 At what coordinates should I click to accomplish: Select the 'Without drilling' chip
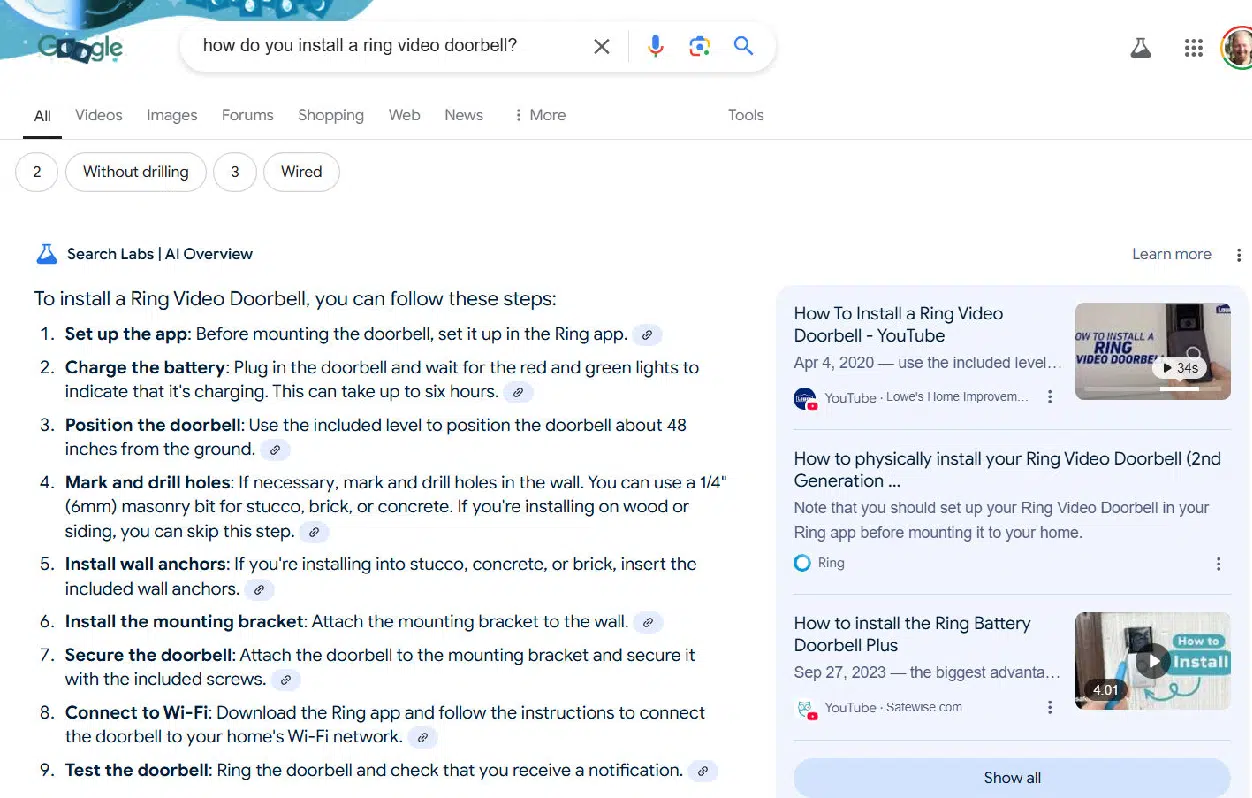pos(136,172)
